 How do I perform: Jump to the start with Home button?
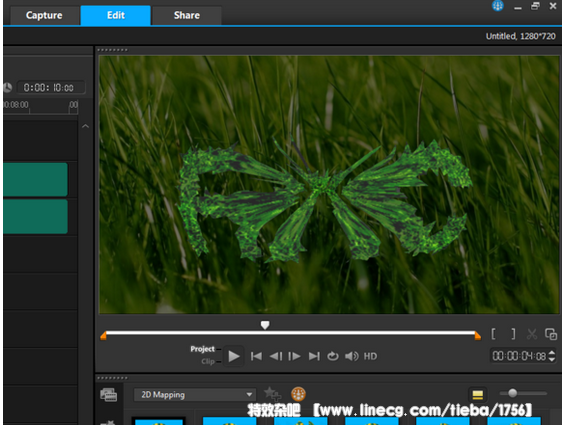point(256,356)
